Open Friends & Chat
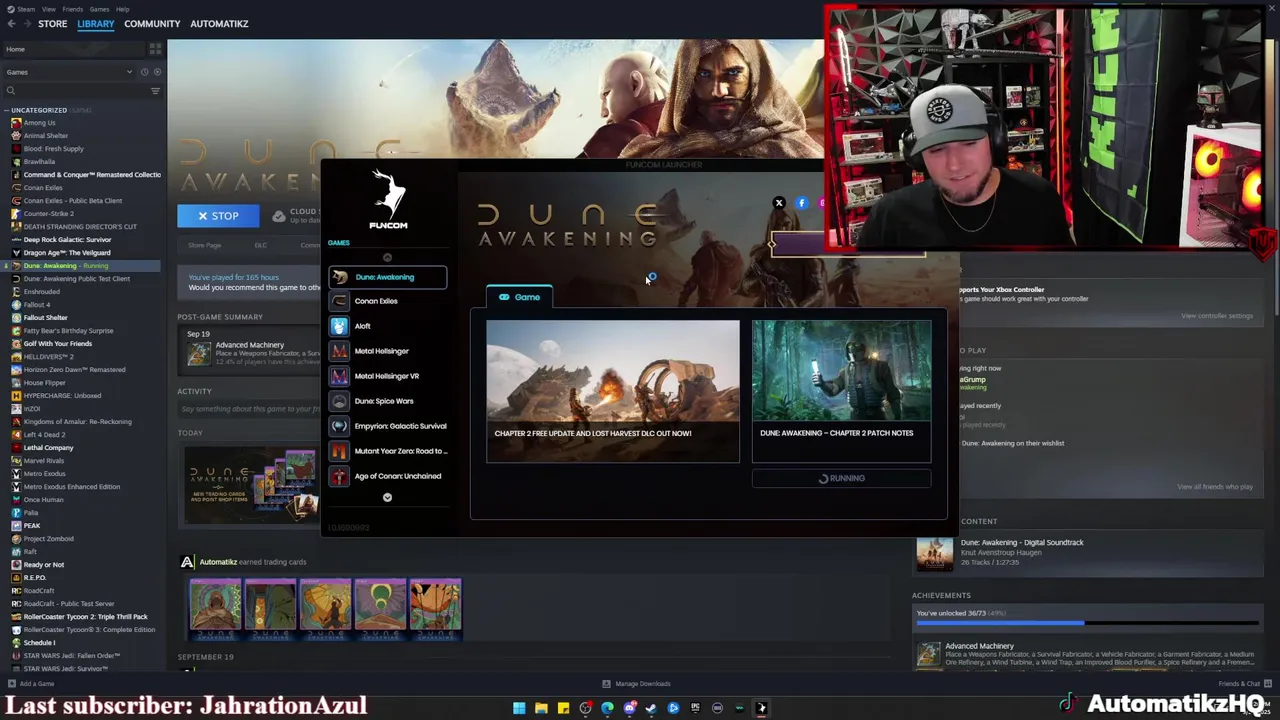The height and width of the screenshot is (720, 1280). point(1243,684)
